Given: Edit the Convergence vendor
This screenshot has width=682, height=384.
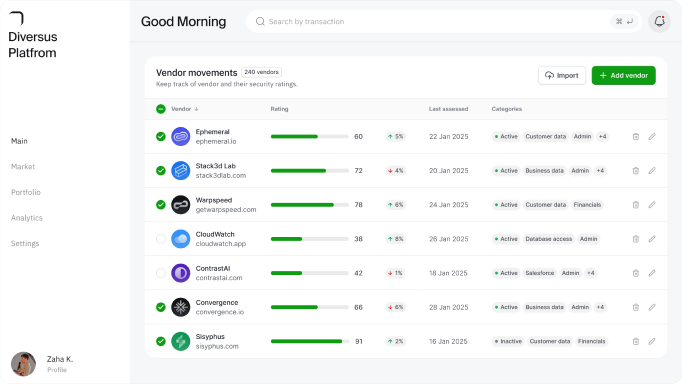Looking at the screenshot, I should (x=652, y=307).
